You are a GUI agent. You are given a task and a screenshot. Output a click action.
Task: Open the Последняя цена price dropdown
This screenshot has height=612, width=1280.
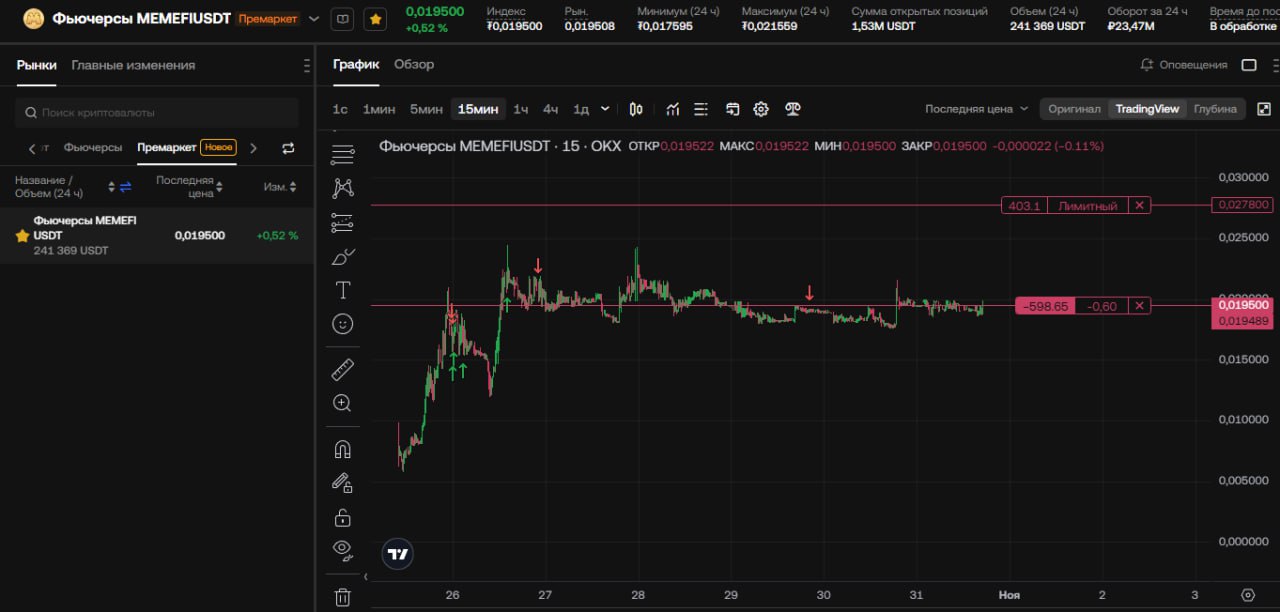coord(976,109)
